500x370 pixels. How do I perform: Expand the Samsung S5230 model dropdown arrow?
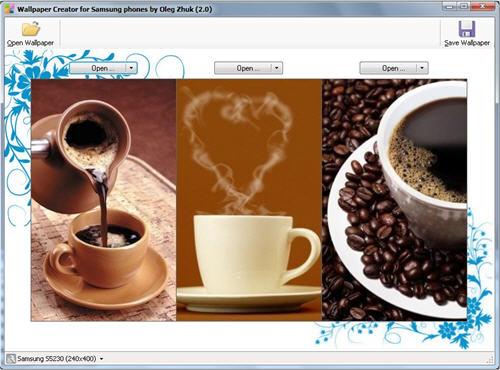(x=101, y=359)
